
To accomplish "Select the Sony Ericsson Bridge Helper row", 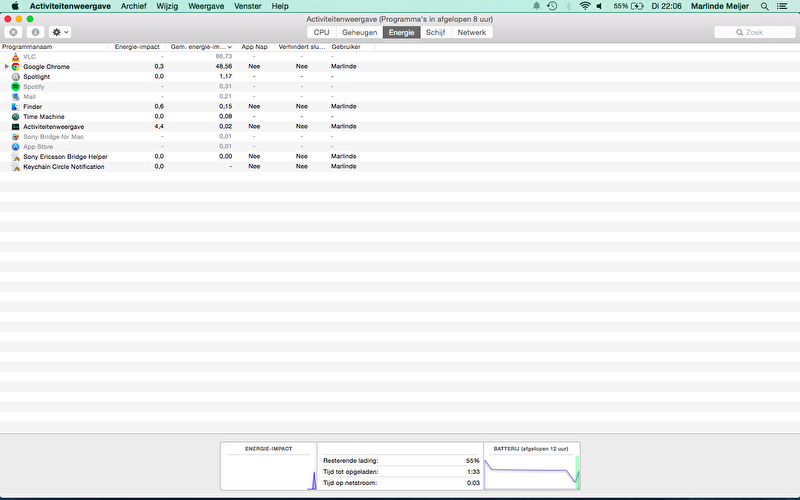I will tap(65, 157).
